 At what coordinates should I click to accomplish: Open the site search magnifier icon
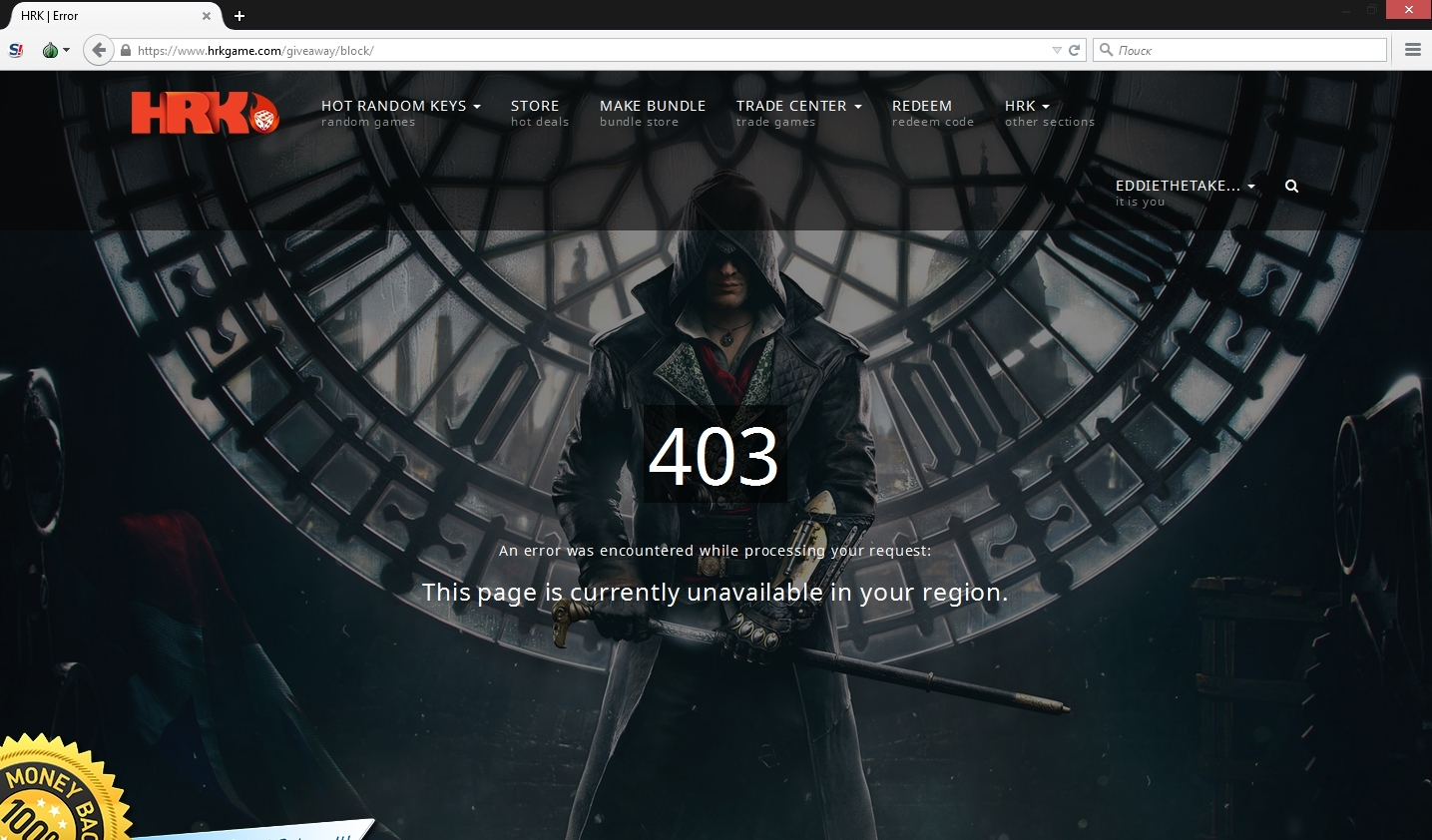point(1291,187)
